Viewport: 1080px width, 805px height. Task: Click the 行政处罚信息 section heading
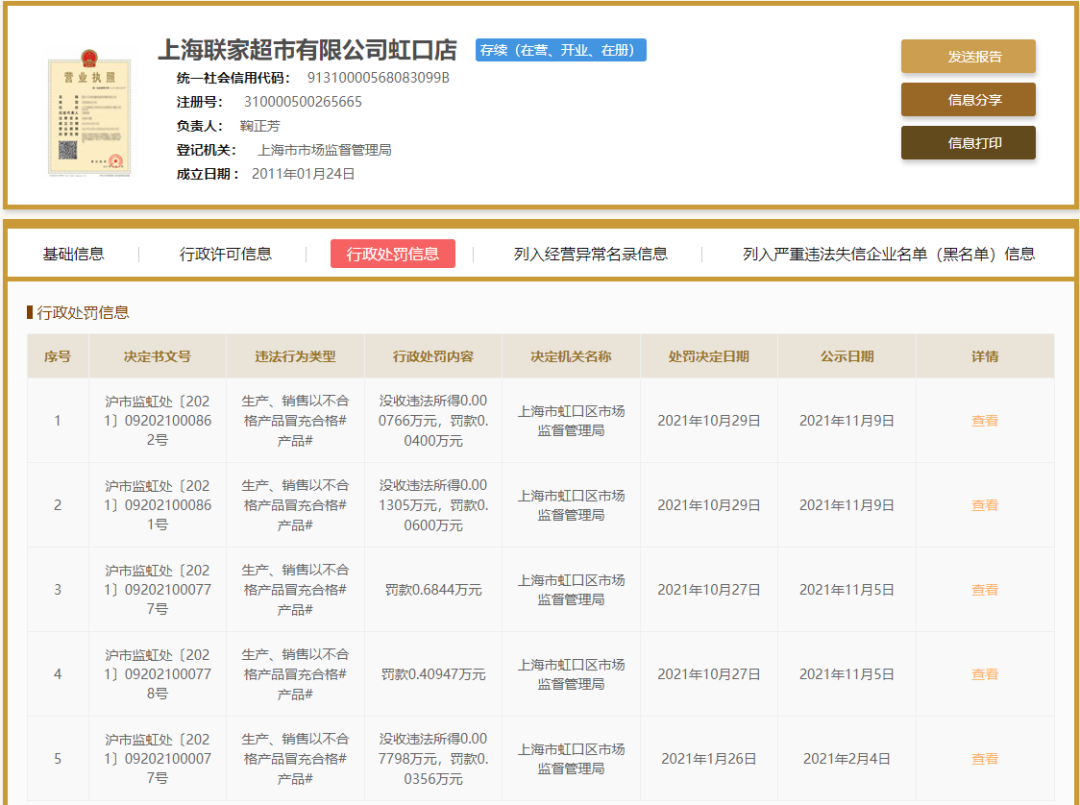(83, 313)
